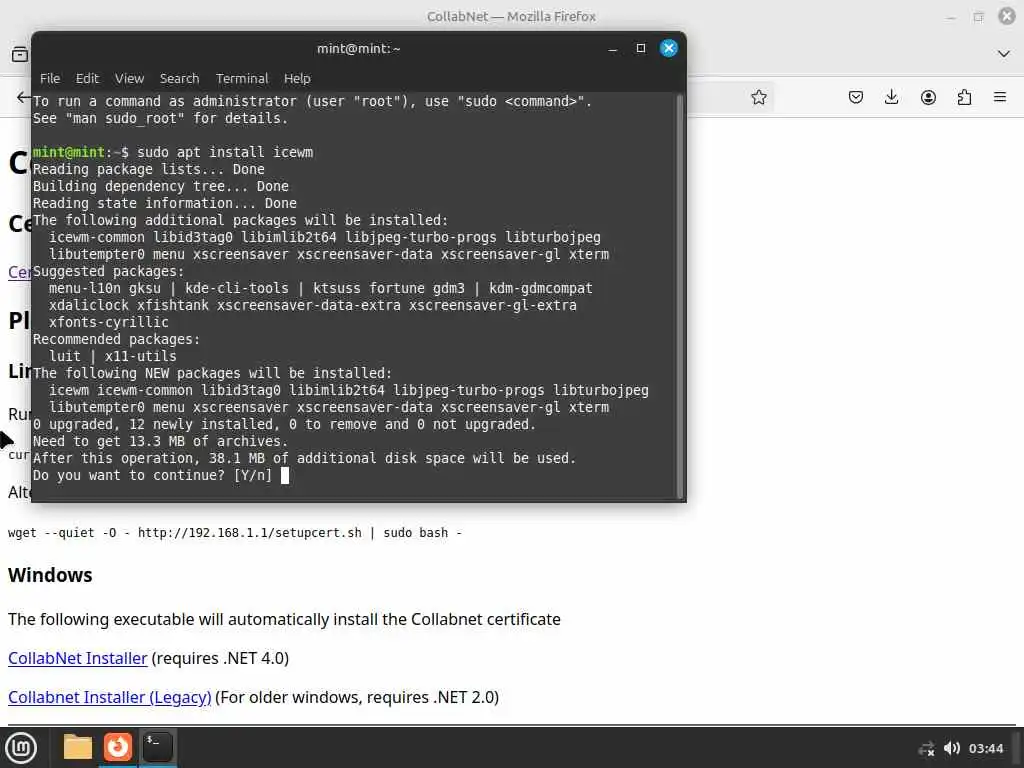Screen dimensions: 1024x768
Task: Open Firefox downloads icon
Action: pyautogui.click(x=891, y=97)
